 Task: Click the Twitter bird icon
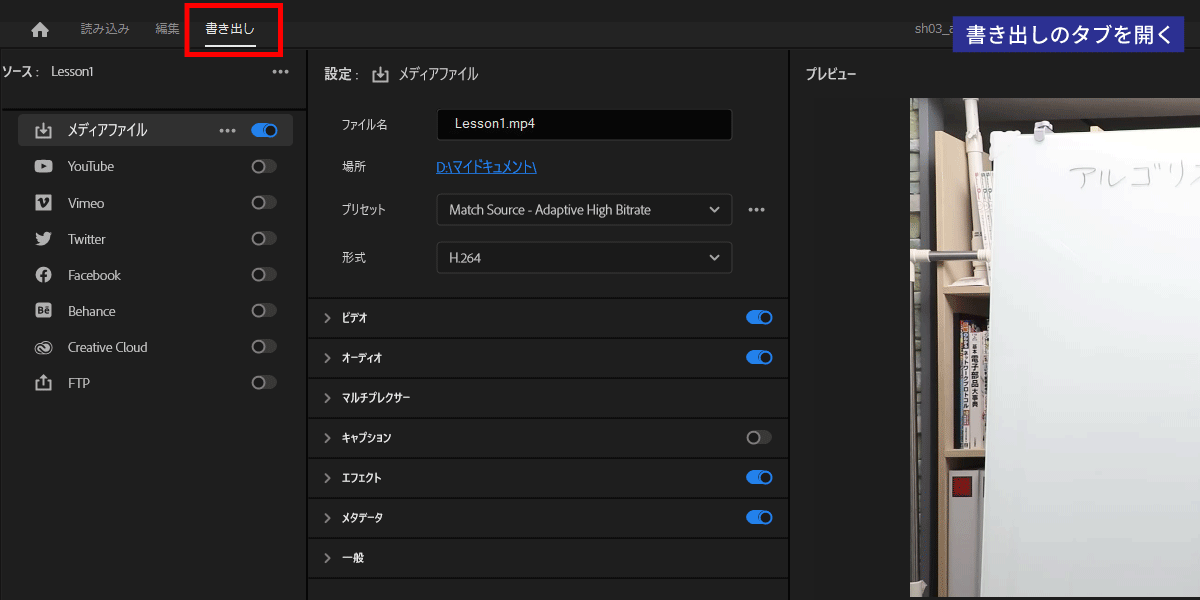pyautogui.click(x=43, y=239)
